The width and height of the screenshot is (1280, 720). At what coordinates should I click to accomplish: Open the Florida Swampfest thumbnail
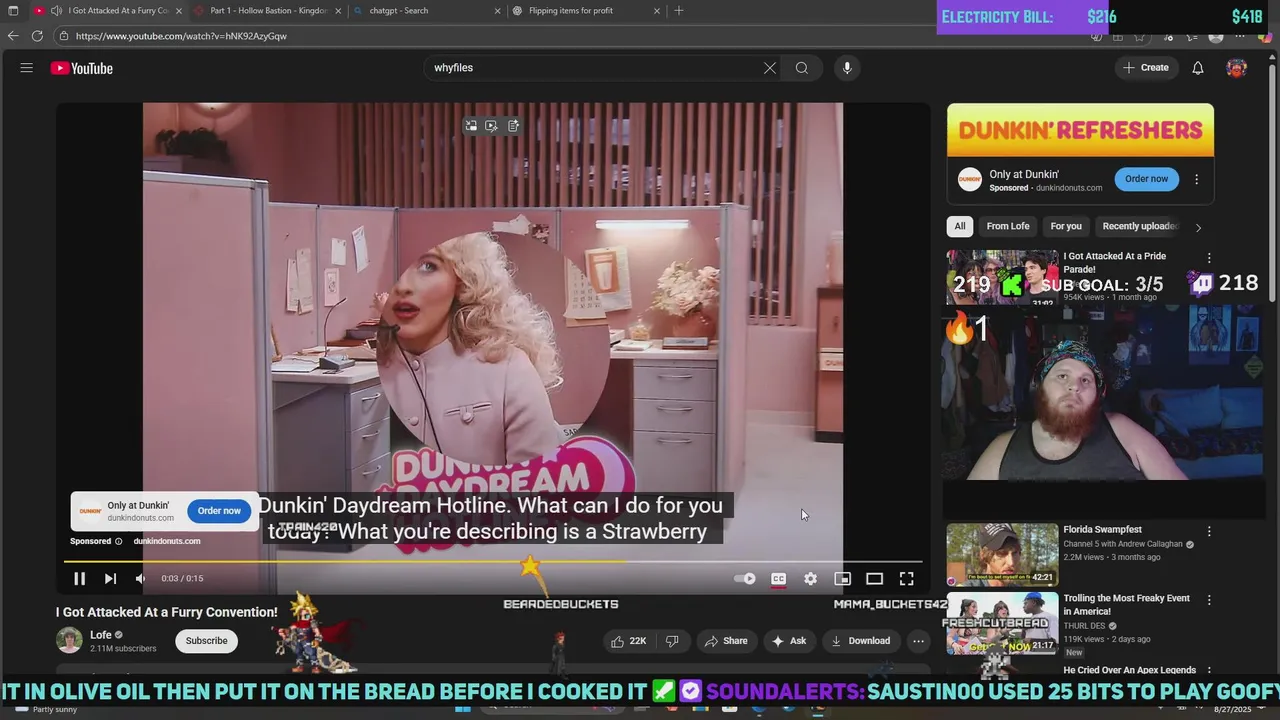point(1002,554)
